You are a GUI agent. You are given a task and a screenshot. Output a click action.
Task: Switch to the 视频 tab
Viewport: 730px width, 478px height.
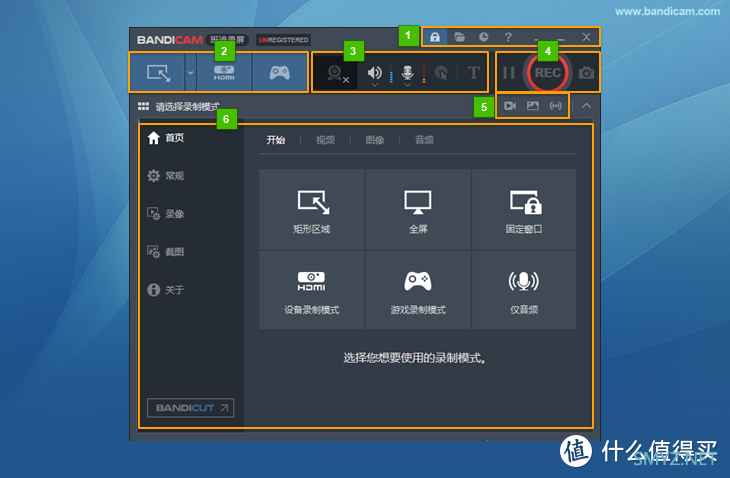(x=325, y=140)
